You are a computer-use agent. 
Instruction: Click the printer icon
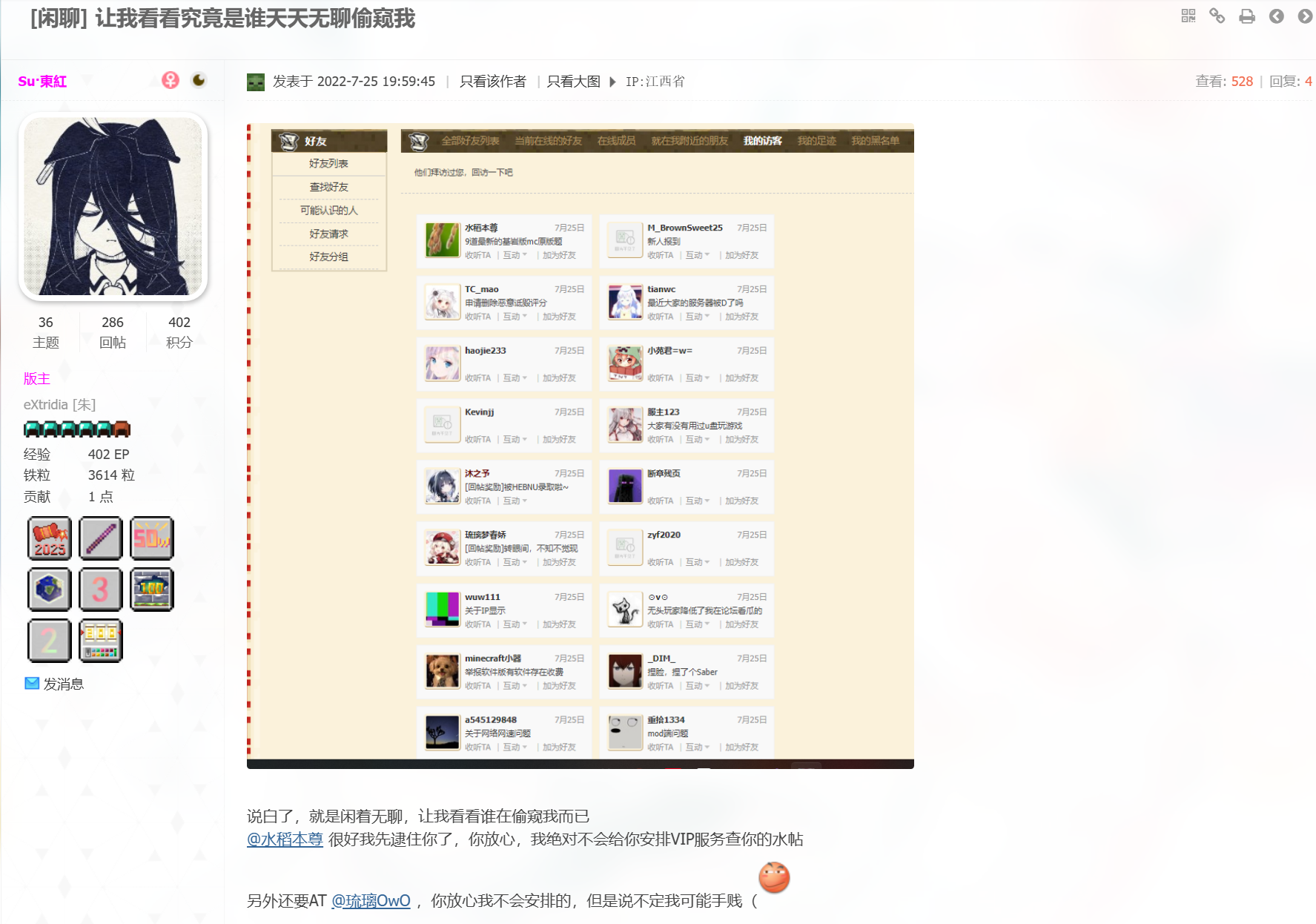click(1247, 16)
